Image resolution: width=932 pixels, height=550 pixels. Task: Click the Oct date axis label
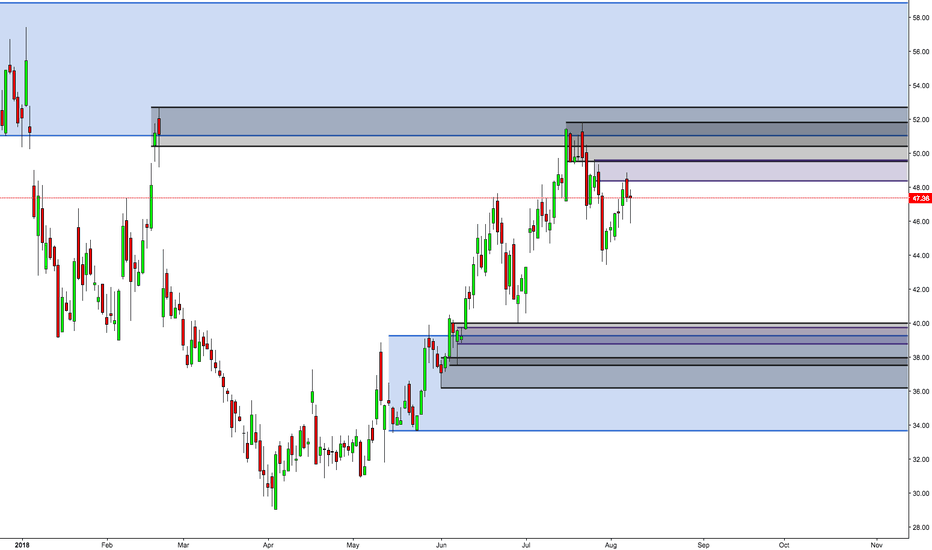(784, 545)
